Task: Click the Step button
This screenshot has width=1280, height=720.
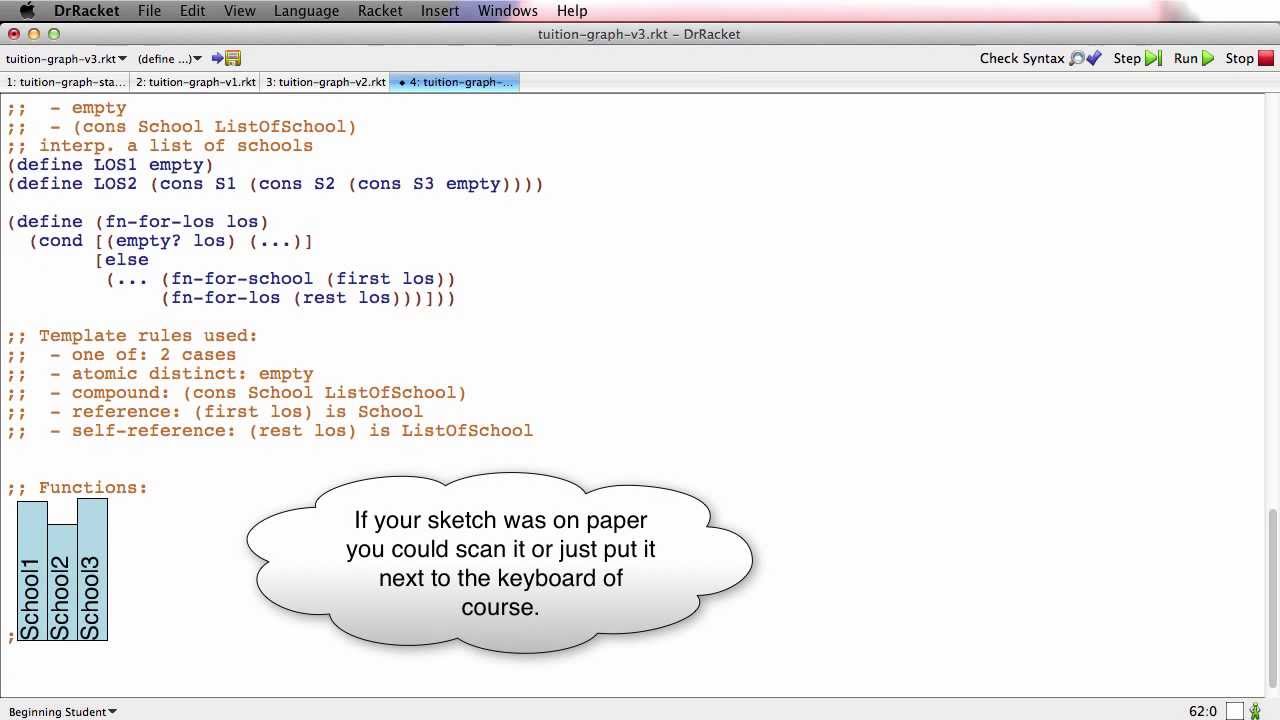Action: pos(1137,59)
